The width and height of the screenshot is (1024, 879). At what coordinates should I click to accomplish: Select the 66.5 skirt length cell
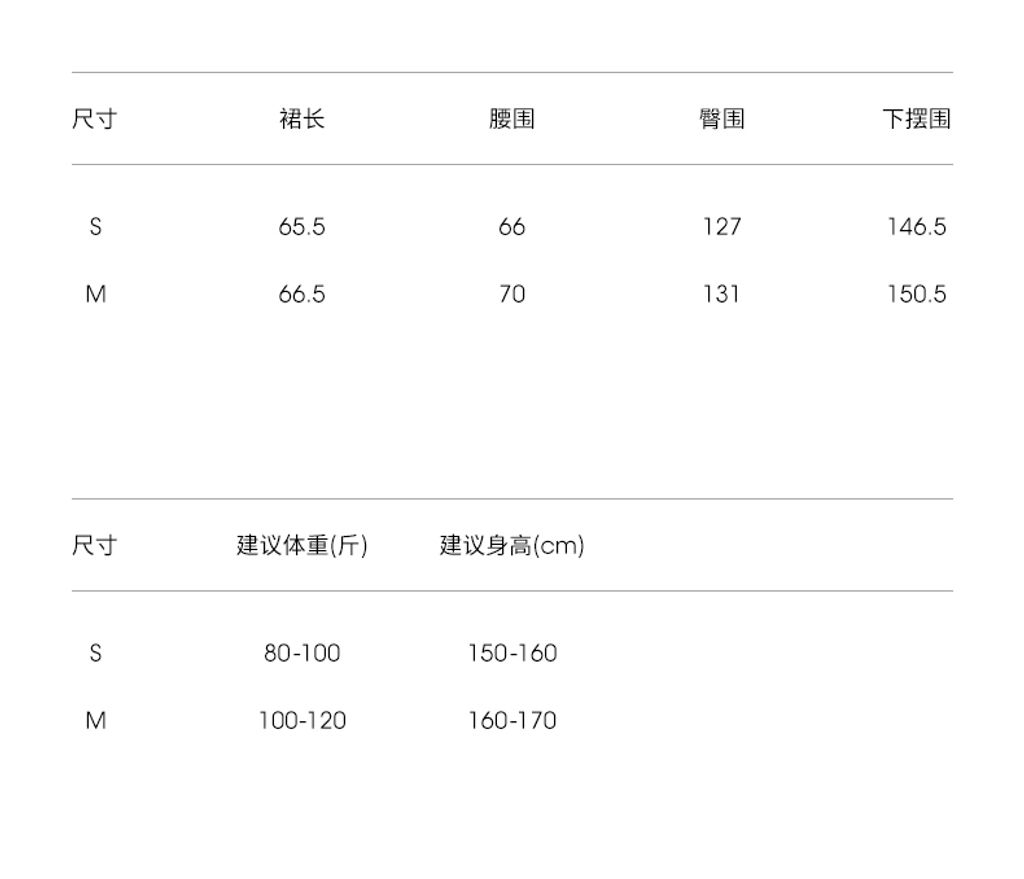point(302,294)
